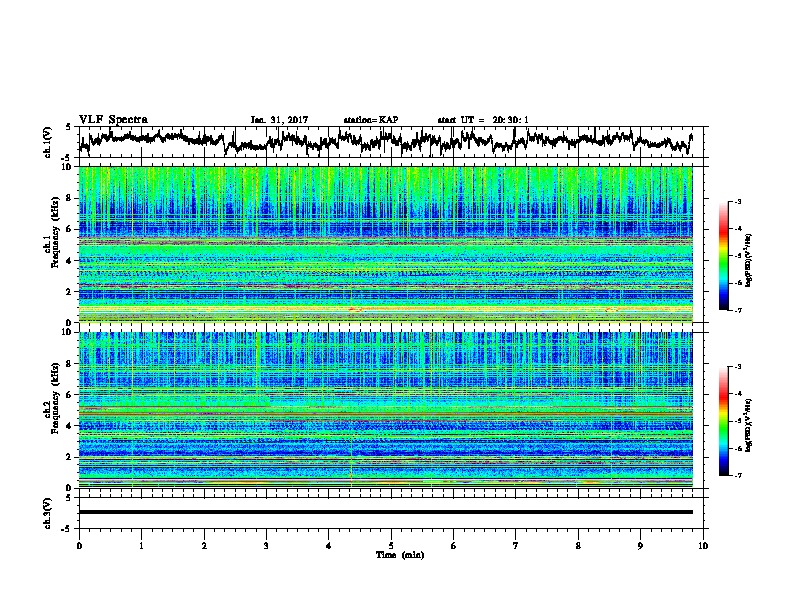Click the ch.1 voltage waveform trace

tap(385, 141)
